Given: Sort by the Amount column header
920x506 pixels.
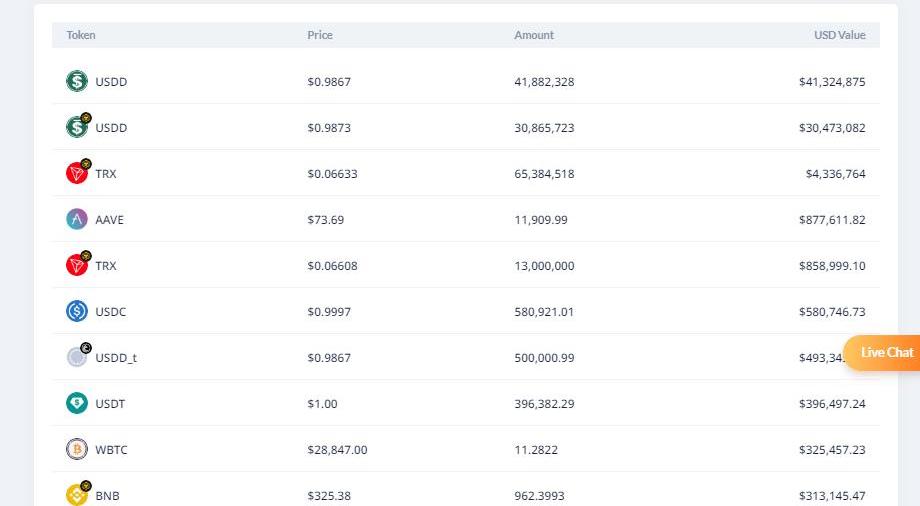Looking at the screenshot, I should click(534, 35).
